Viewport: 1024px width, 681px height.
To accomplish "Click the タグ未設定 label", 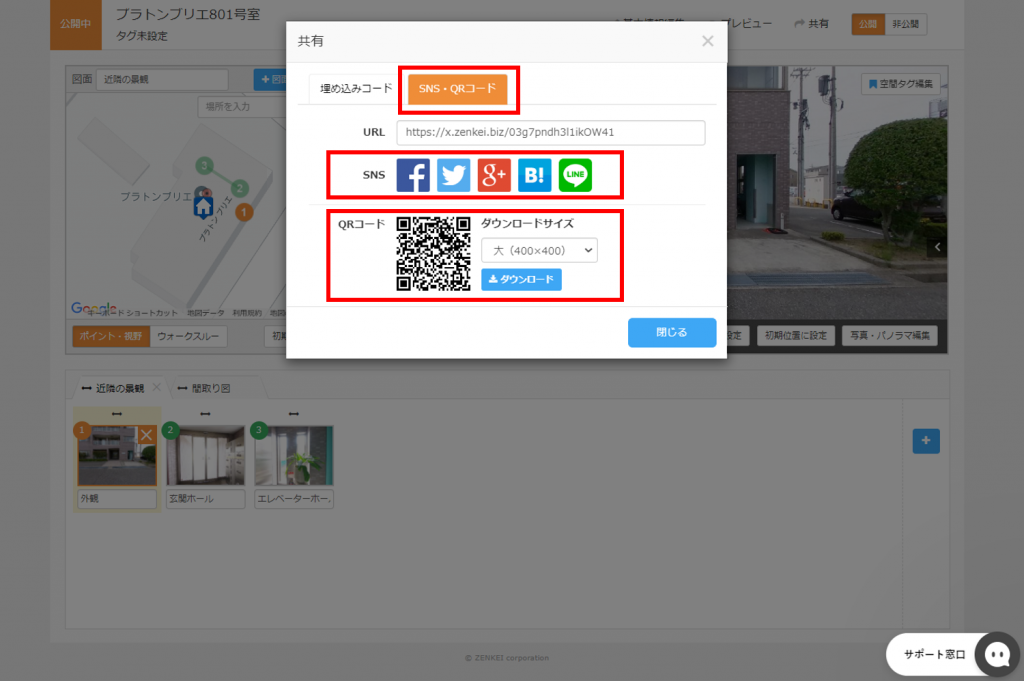I will pos(142,36).
